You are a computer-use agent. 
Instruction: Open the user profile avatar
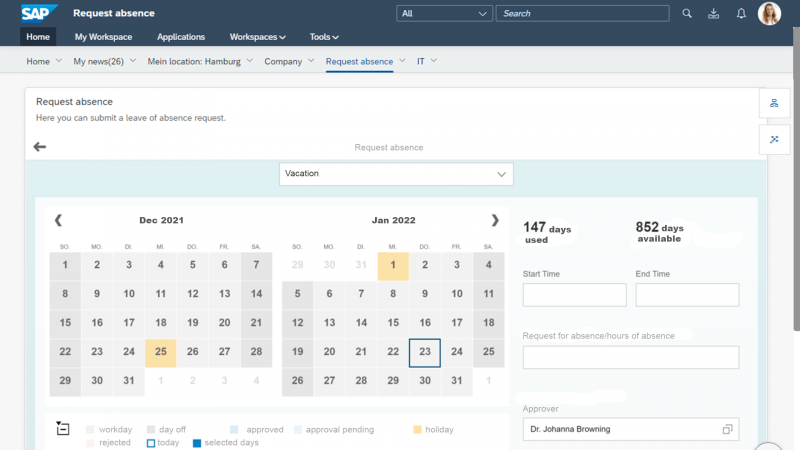(x=770, y=14)
